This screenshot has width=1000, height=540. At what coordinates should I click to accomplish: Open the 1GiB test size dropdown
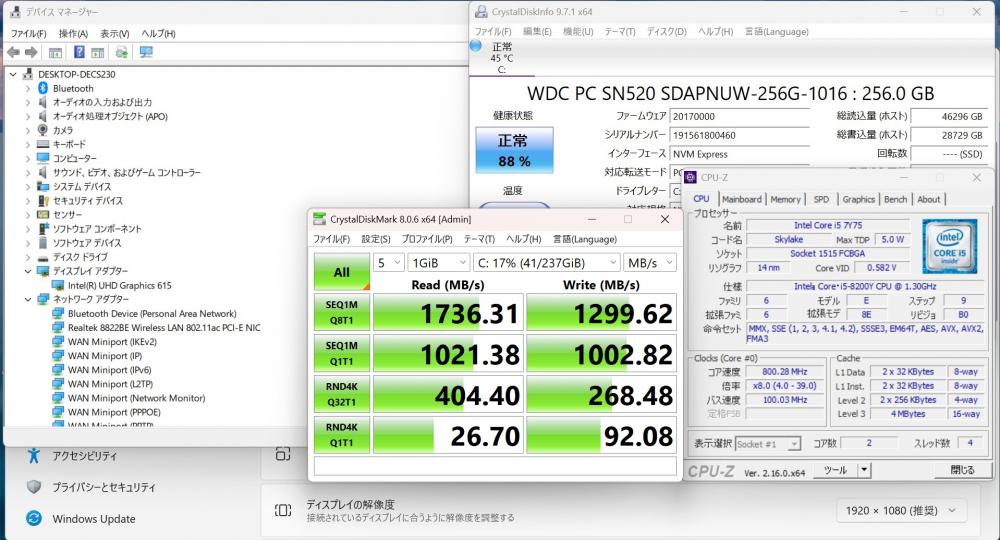(x=439, y=263)
